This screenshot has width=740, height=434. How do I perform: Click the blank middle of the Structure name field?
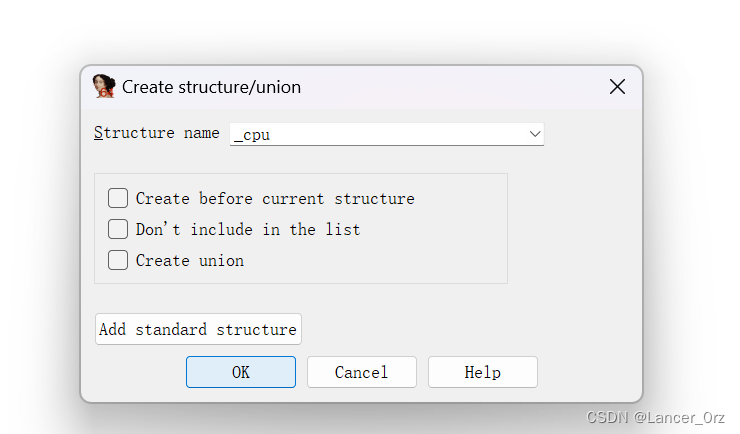click(400, 134)
